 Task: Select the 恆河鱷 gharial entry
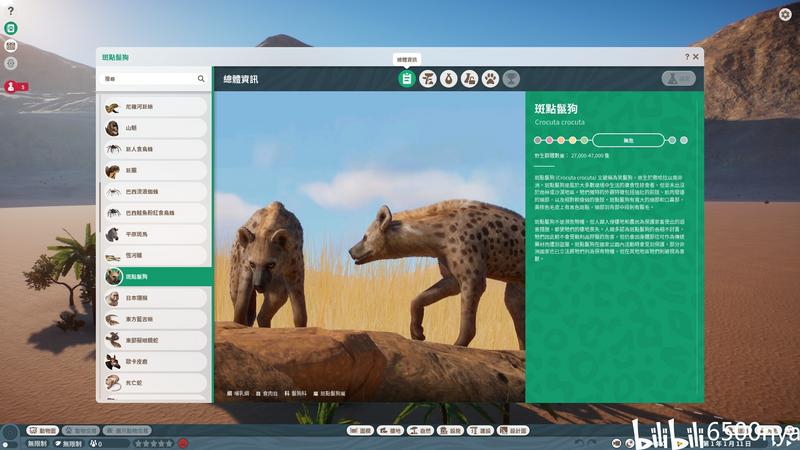pyautogui.click(x=155, y=256)
